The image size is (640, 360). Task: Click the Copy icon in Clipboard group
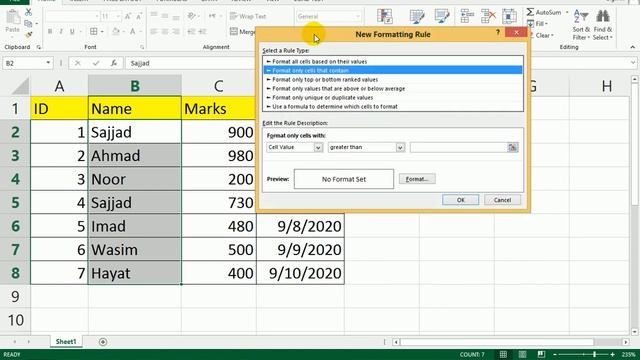(28, 24)
